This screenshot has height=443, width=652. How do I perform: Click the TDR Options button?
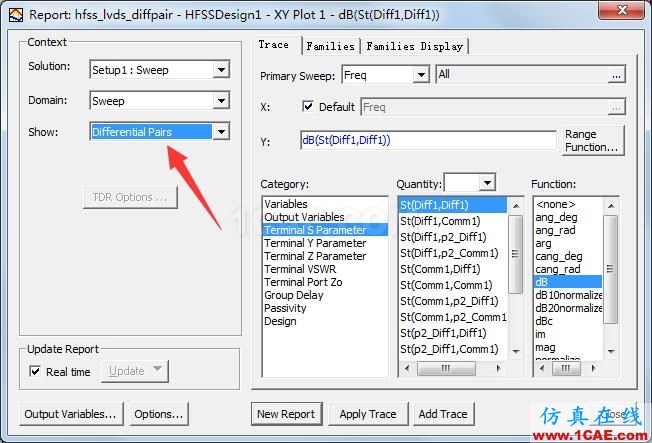pyautogui.click(x=130, y=197)
